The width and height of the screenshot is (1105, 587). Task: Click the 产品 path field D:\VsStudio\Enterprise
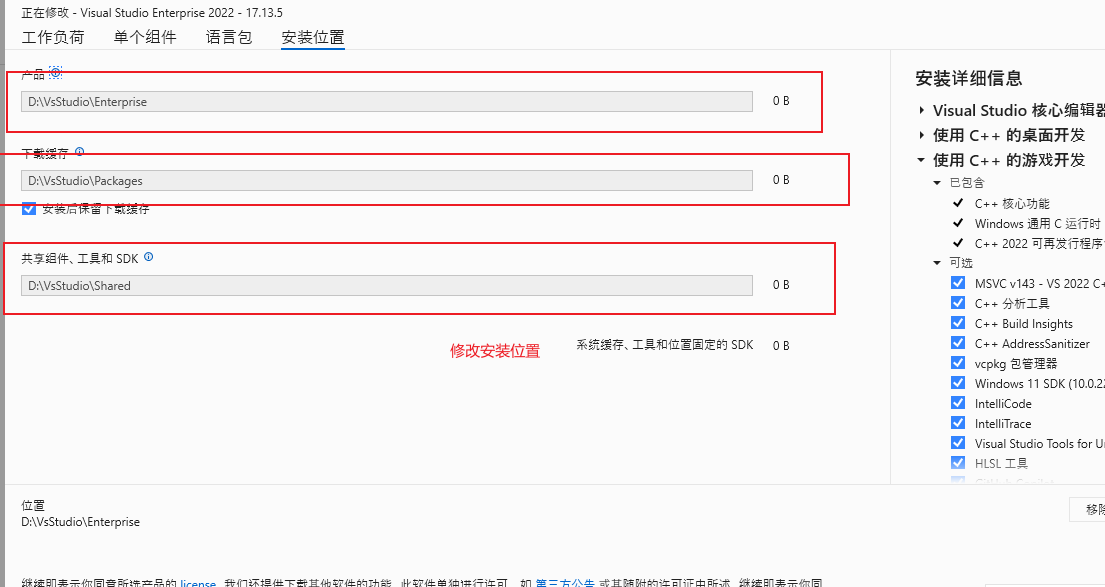coord(387,101)
